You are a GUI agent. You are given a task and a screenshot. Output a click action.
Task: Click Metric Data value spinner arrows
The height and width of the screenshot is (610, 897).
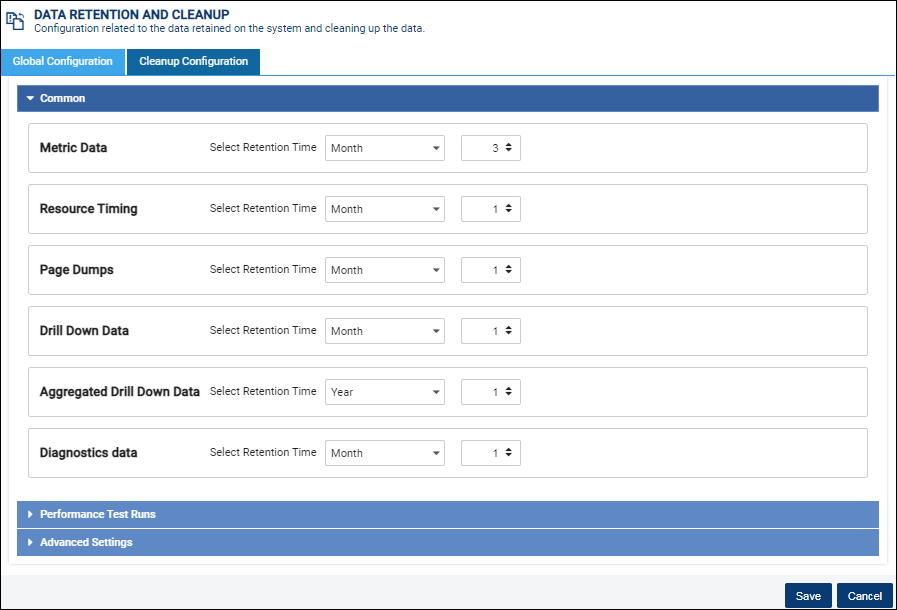tap(509, 148)
